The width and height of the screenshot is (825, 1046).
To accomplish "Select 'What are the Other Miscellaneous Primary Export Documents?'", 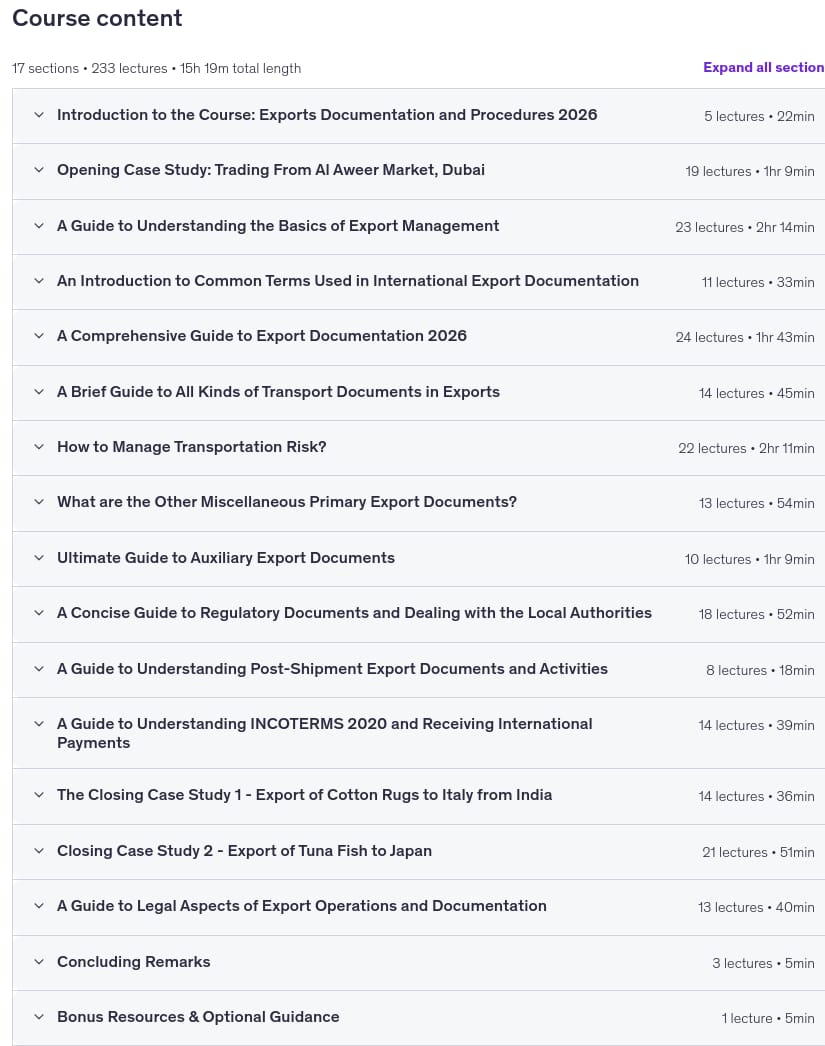I will pos(287,502).
